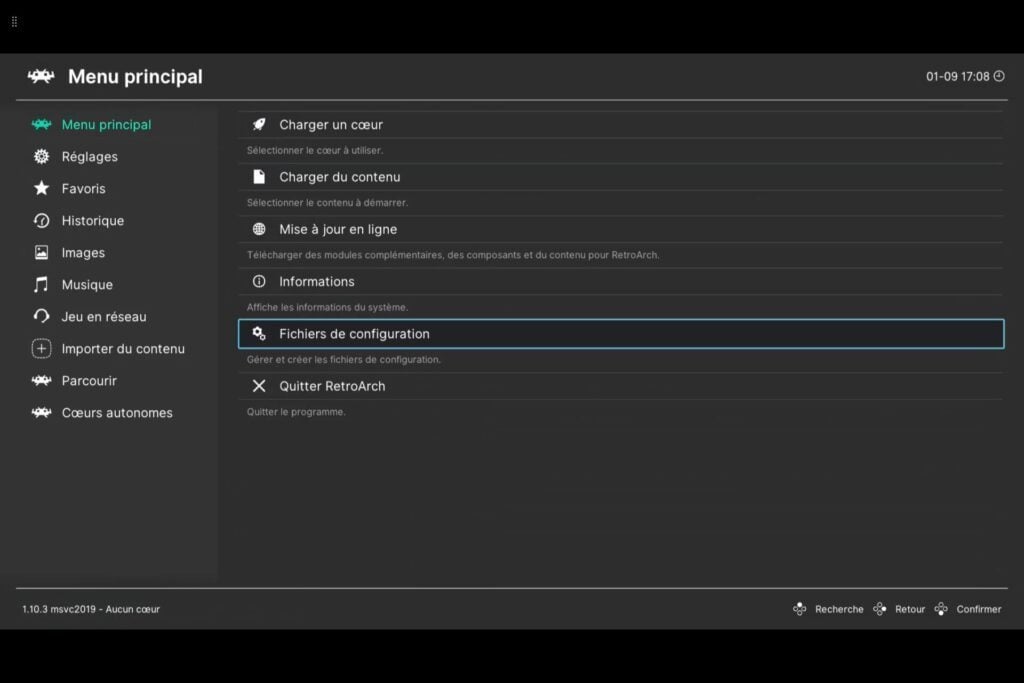Click the invader icon beside Cœurs autonomes
Viewport: 1024px width, 683px height.
tap(41, 413)
